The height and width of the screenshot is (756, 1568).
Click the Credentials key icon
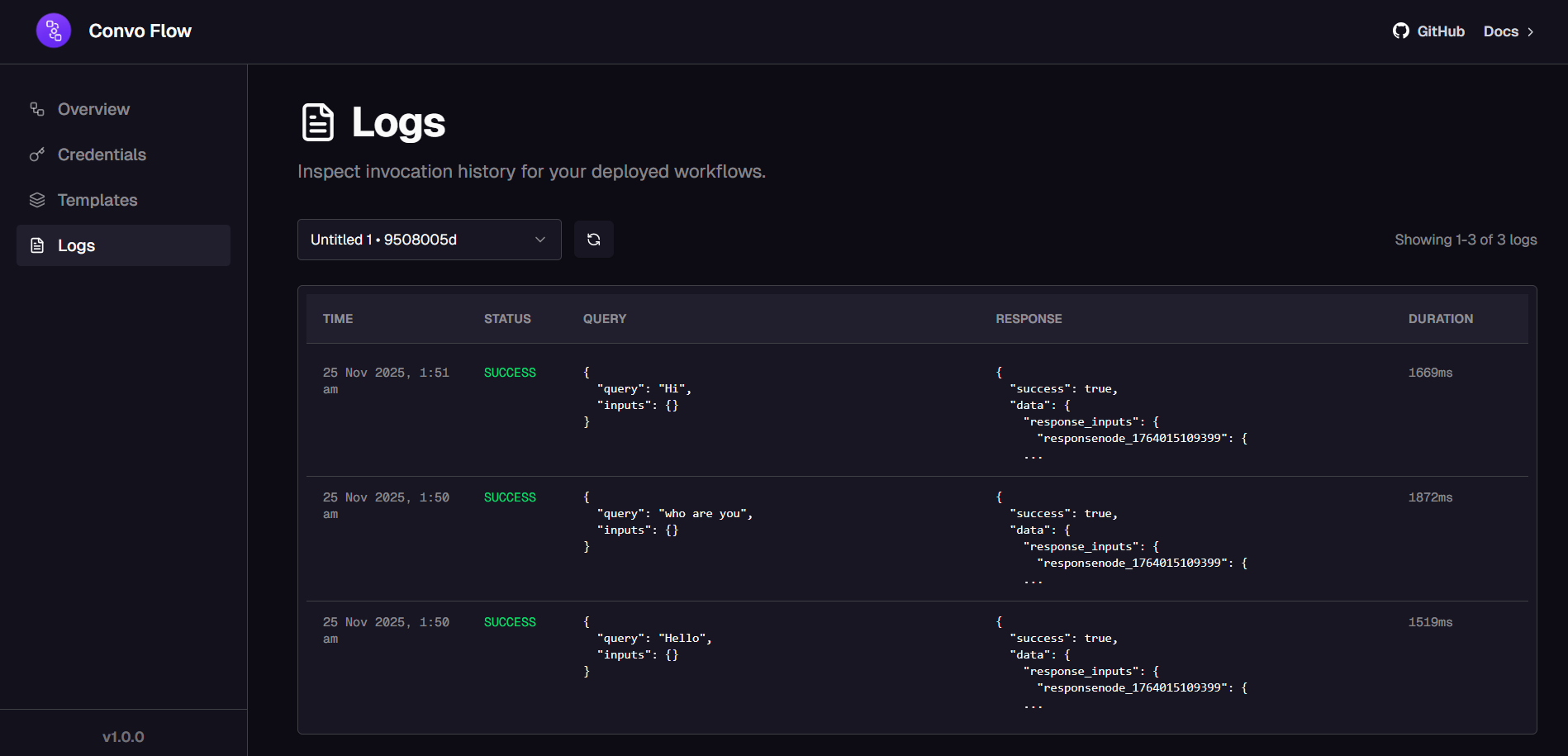click(36, 154)
